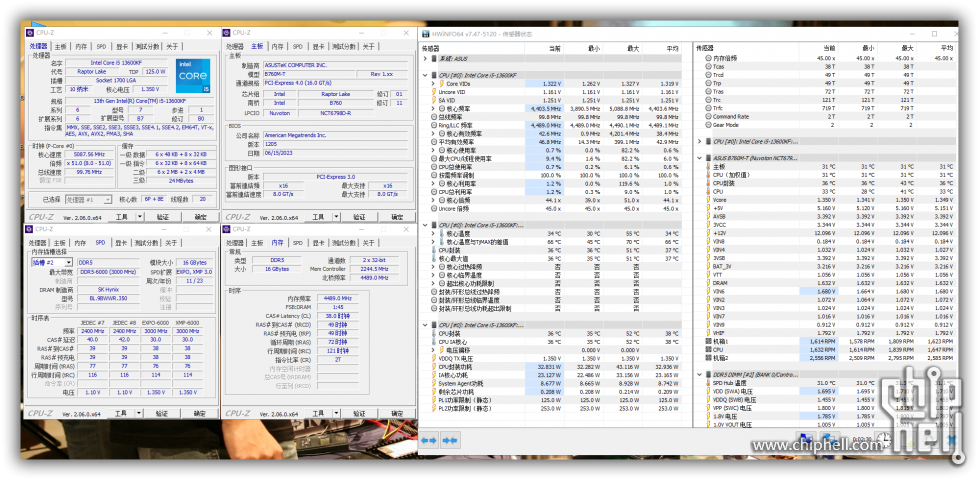Screen dimensions: 979x480
Task: Click the lightning icon beside CPU封装功耗 row
Action: [435, 367]
